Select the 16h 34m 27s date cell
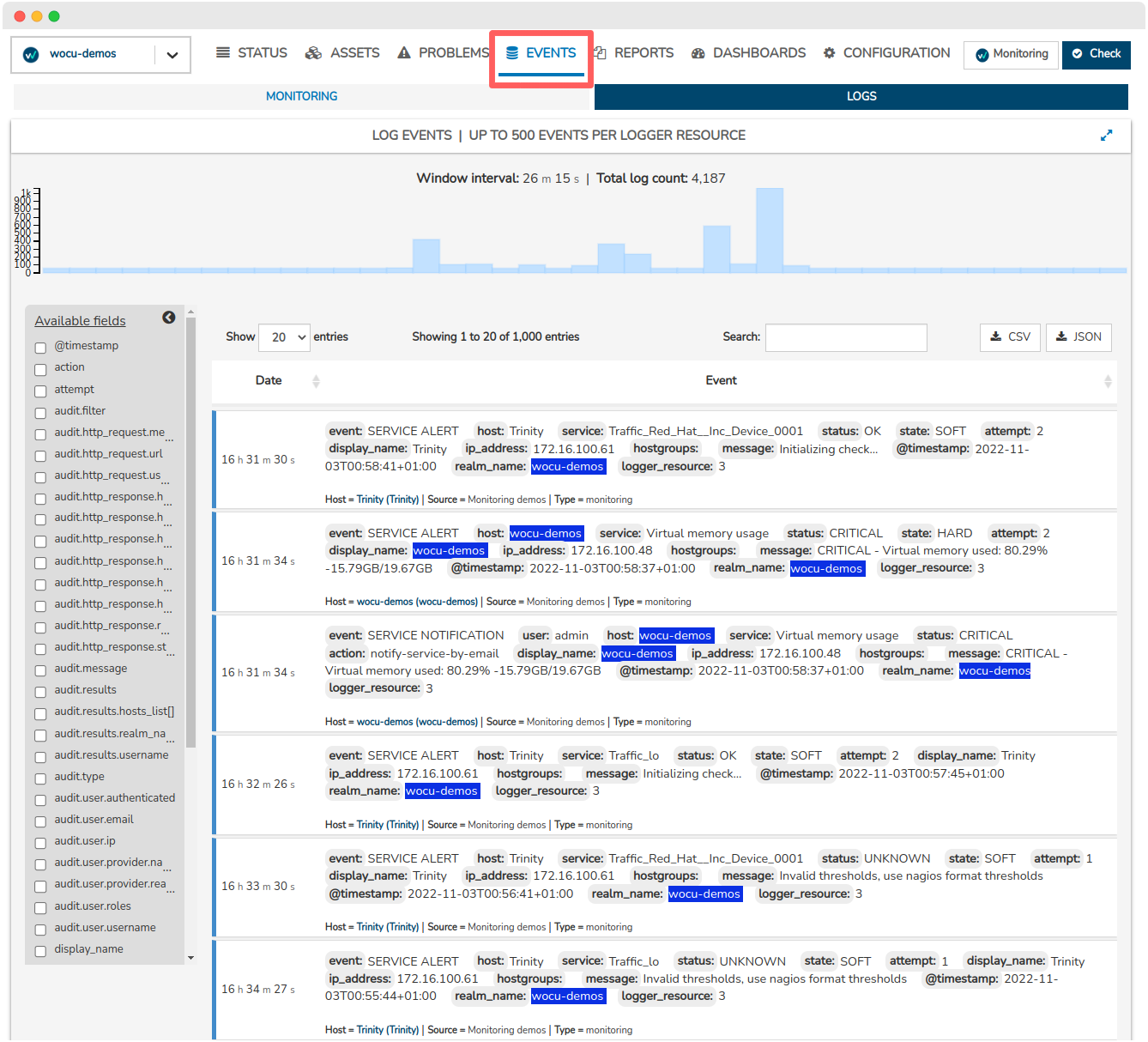1148x1042 pixels. 258,990
